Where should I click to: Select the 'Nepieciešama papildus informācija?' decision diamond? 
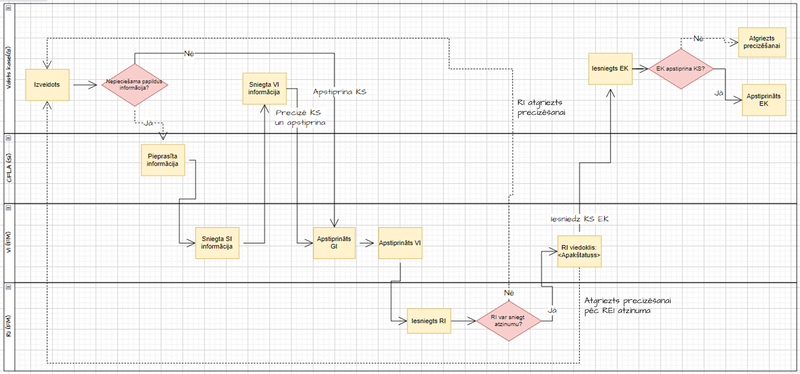tap(135, 85)
